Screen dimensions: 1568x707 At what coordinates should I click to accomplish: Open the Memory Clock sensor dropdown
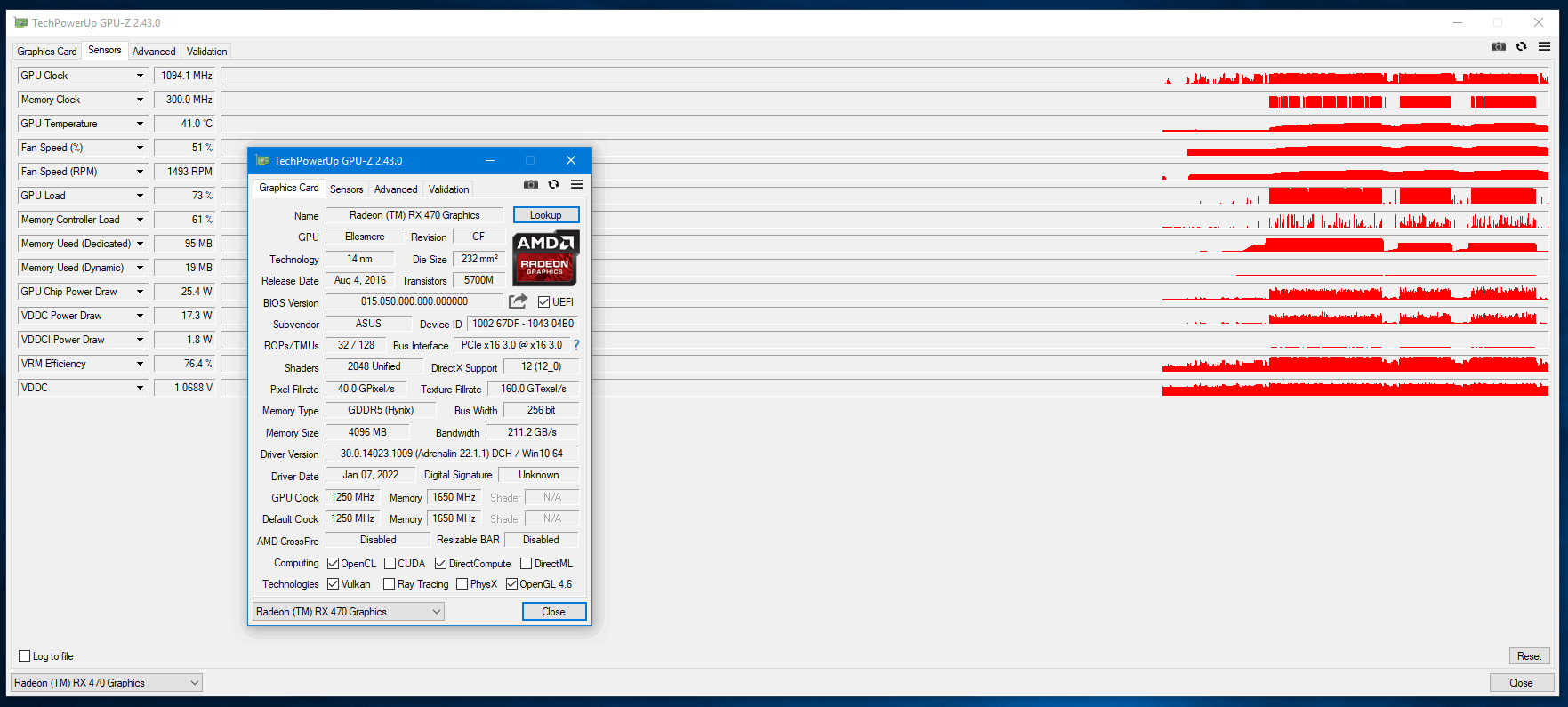140,100
